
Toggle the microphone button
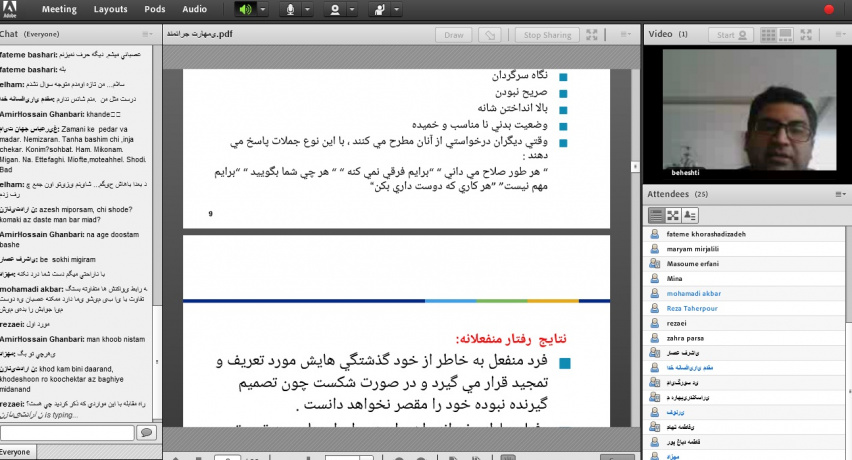(x=290, y=9)
